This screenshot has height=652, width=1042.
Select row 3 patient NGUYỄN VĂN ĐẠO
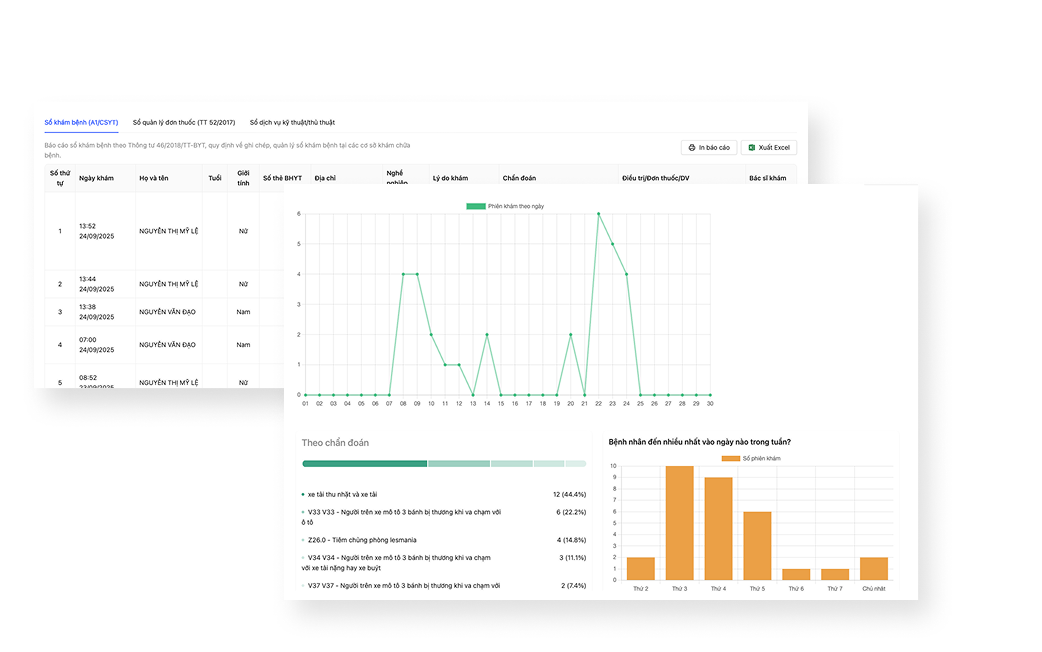pos(167,312)
